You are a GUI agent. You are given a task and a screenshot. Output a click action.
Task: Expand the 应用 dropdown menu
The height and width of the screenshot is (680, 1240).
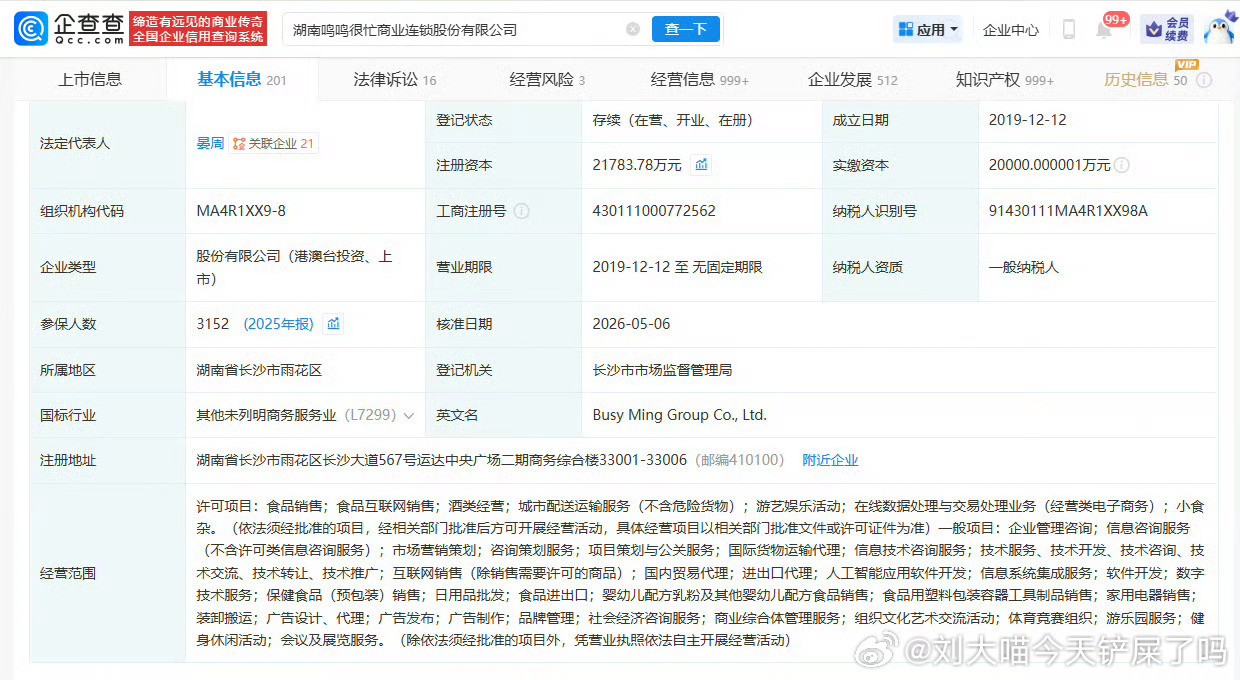[x=928, y=30]
